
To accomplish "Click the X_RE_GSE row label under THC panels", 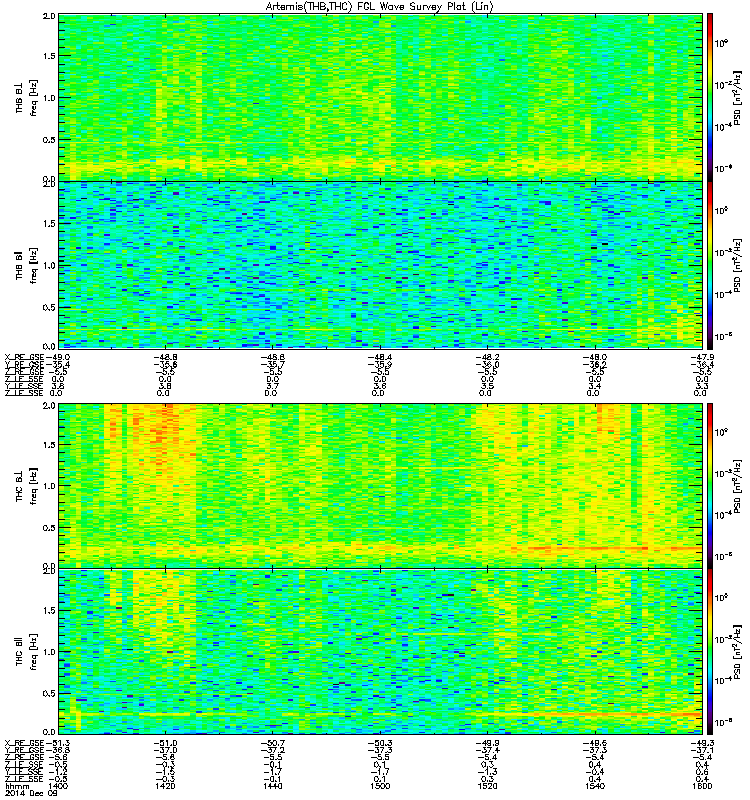I will [24, 743].
